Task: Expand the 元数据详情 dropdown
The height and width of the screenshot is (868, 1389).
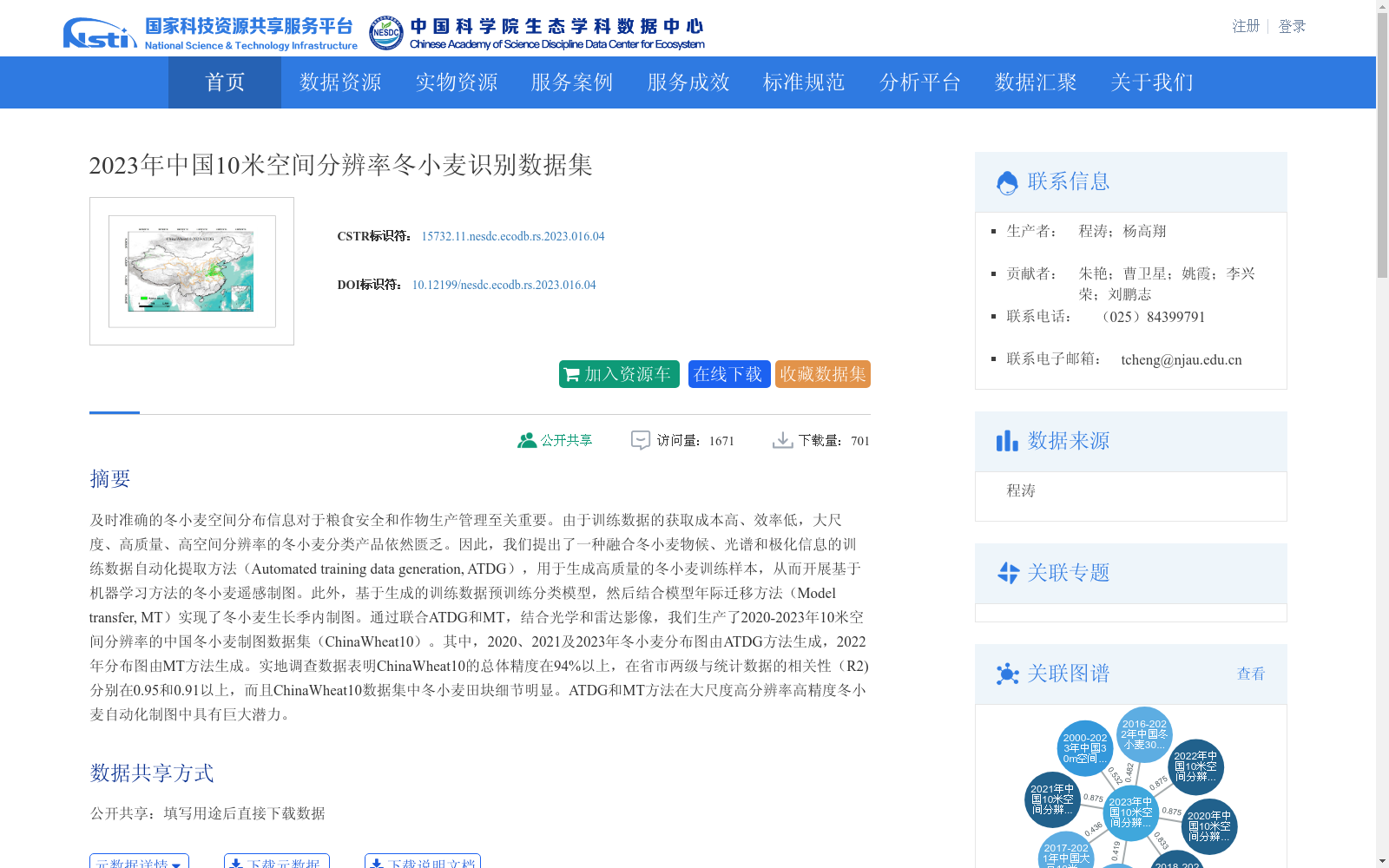Action: tap(139, 861)
